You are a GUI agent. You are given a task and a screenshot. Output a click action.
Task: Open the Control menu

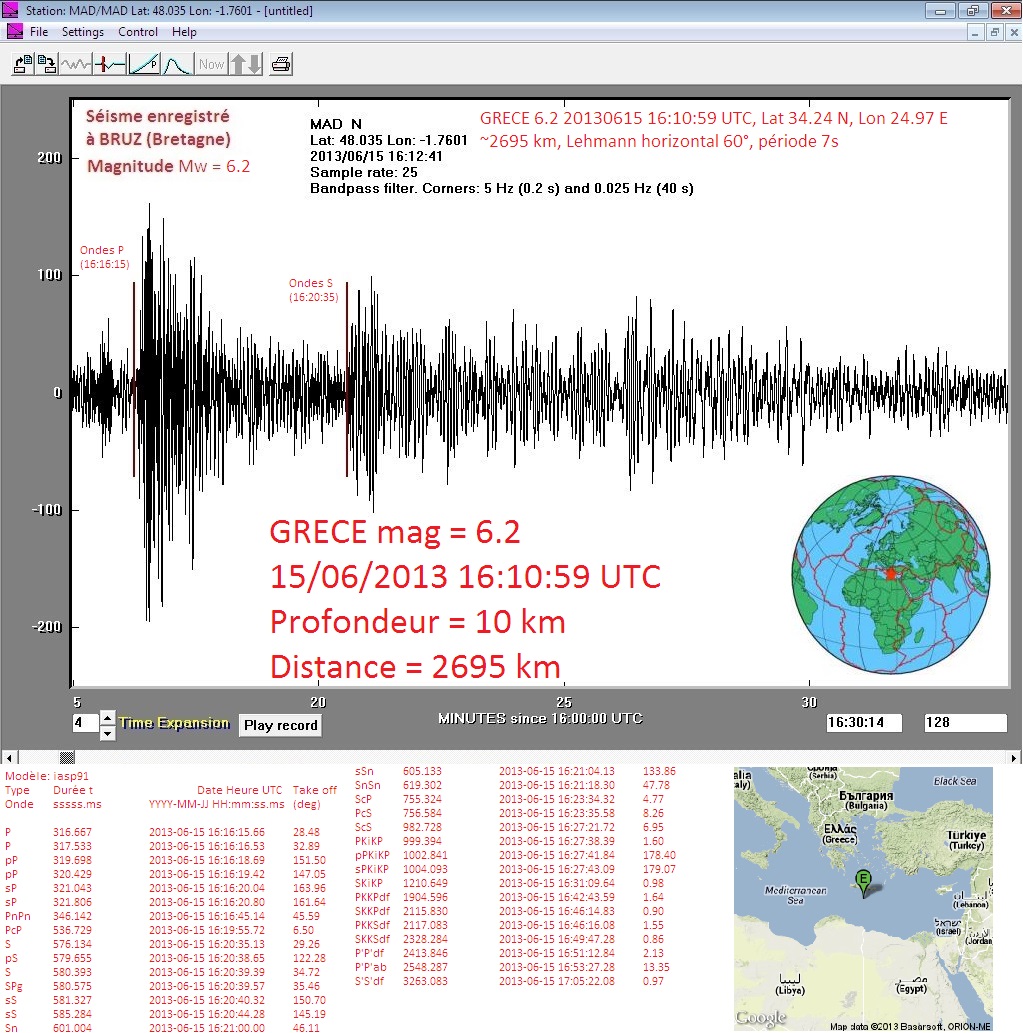coord(138,32)
